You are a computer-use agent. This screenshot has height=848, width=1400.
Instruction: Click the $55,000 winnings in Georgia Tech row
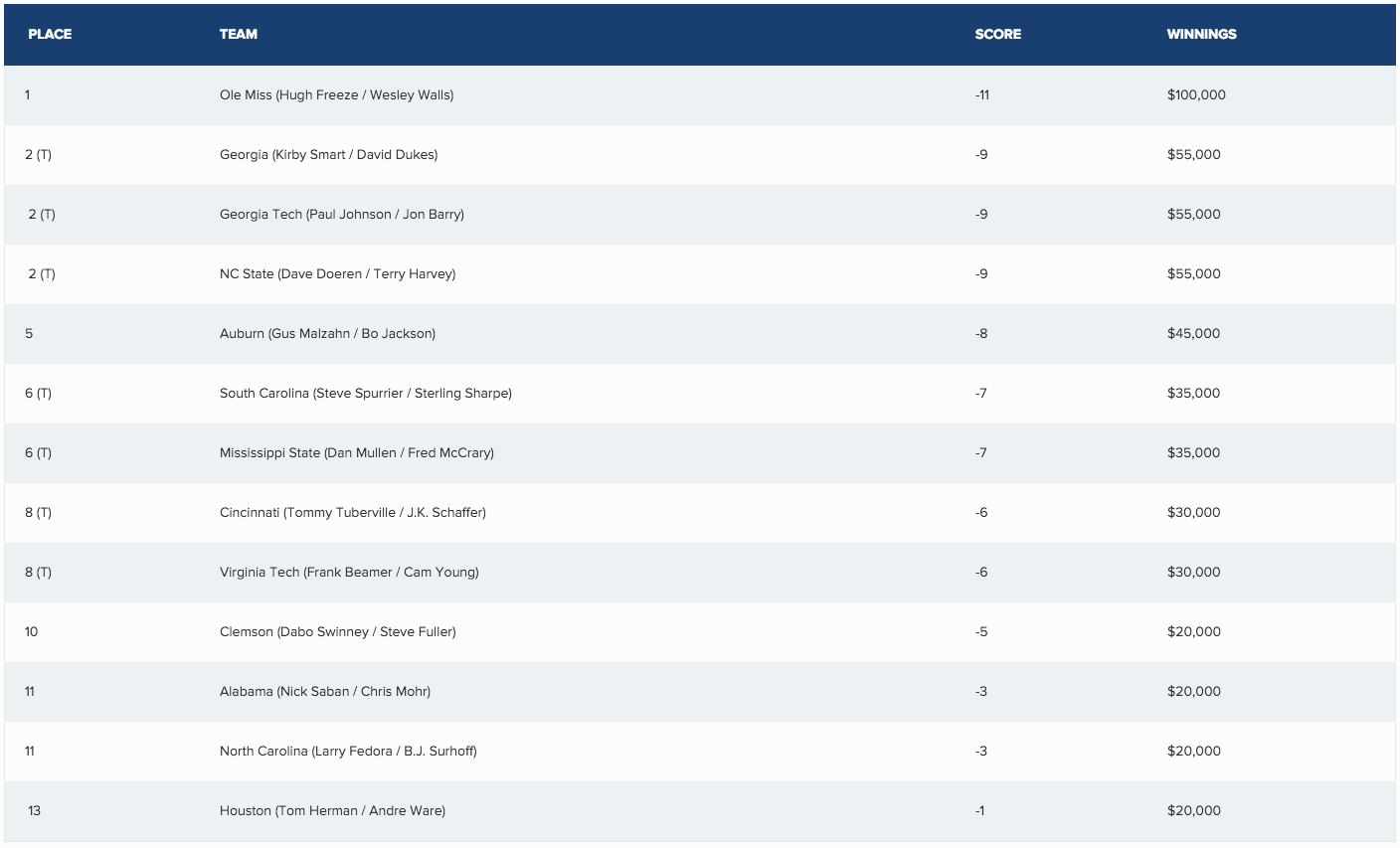pyautogui.click(x=1193, y=215)
